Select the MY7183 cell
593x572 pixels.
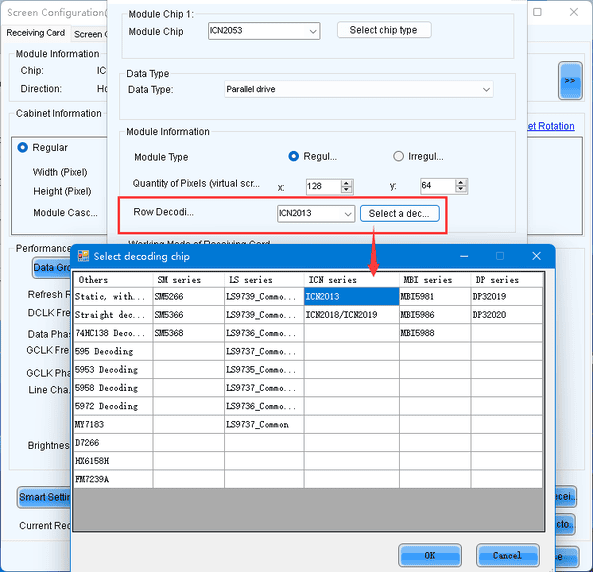pos(113,424)
